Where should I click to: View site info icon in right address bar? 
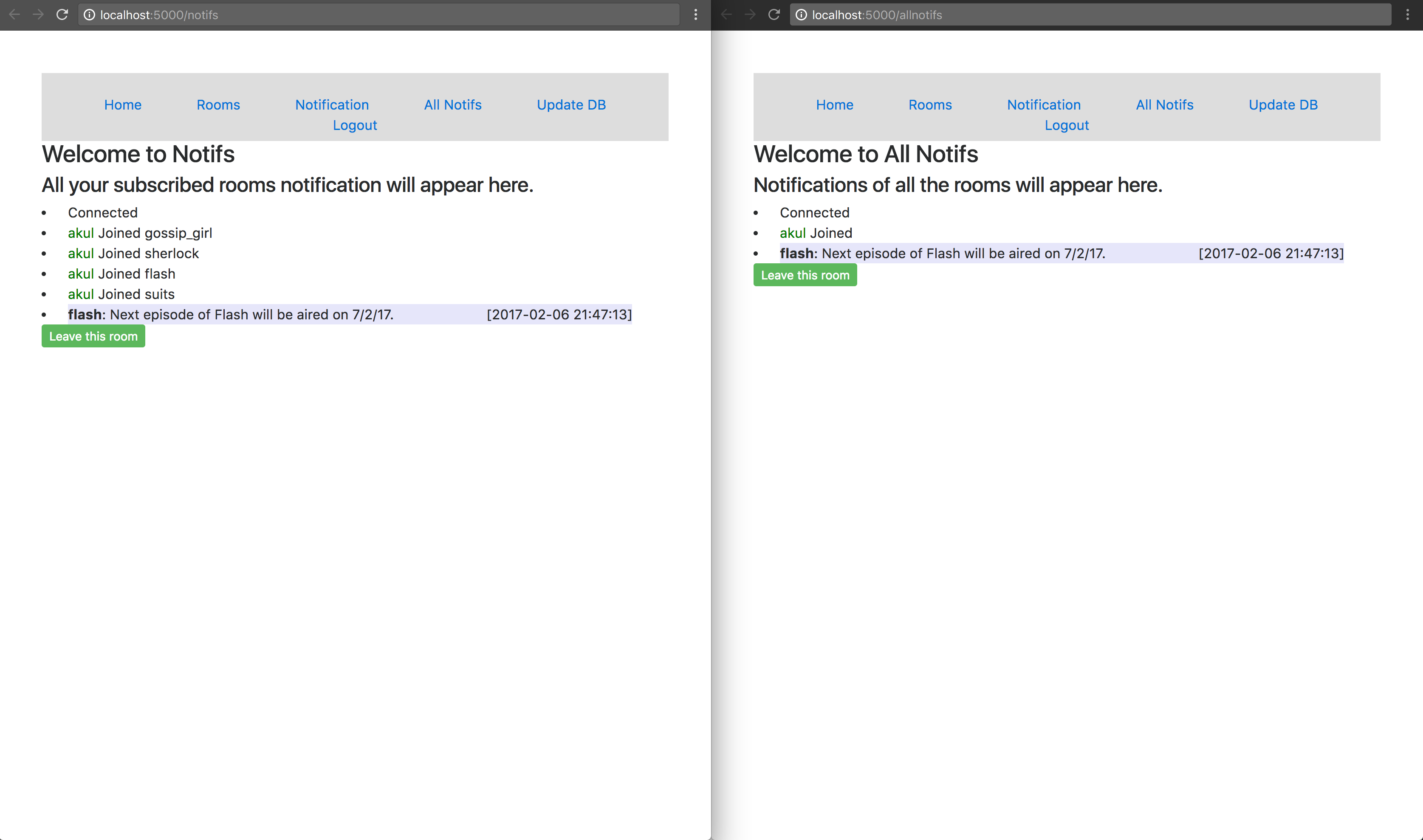coord(801,15)
